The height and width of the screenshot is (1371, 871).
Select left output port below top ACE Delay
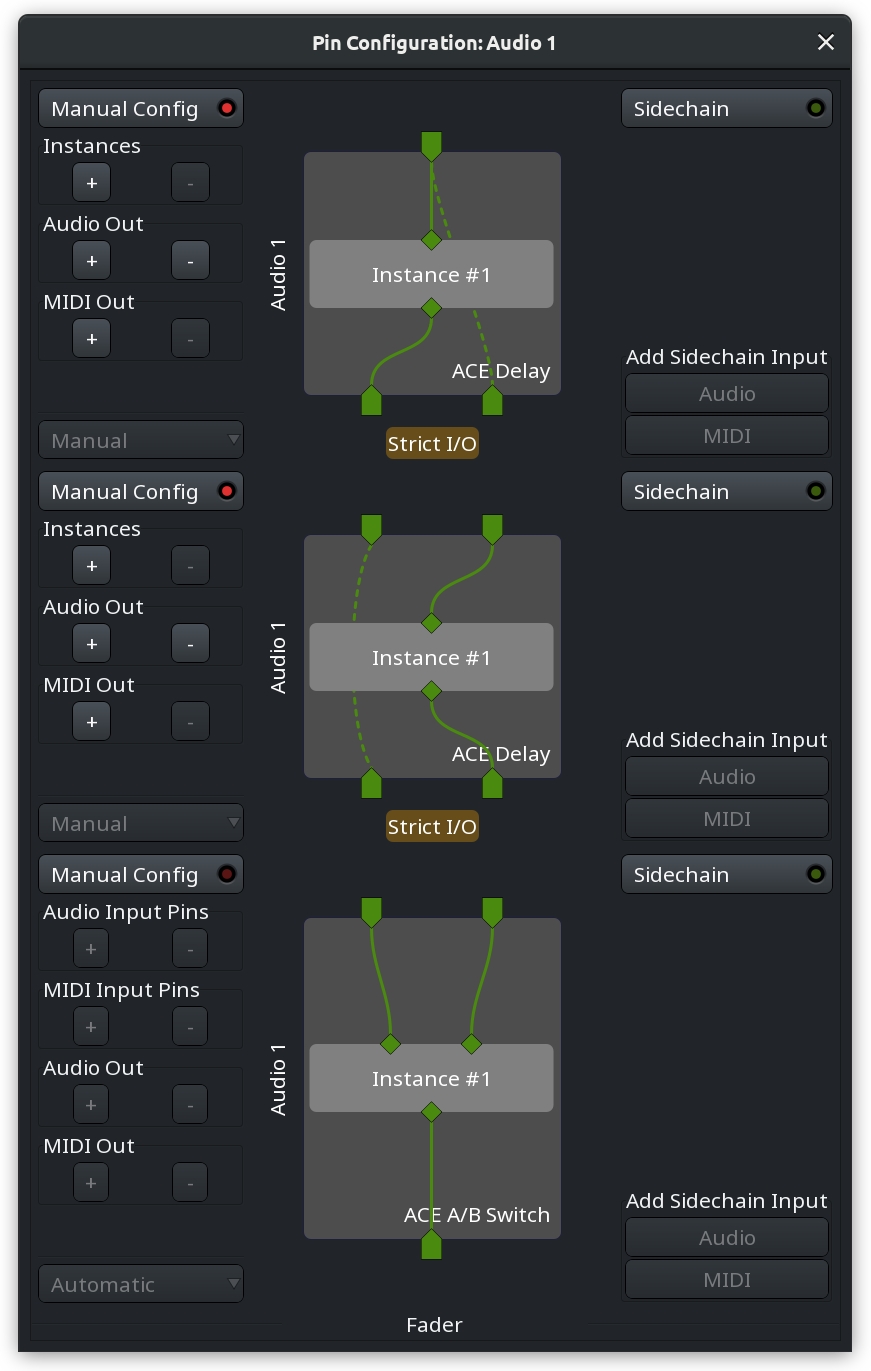tap(371, 400)
